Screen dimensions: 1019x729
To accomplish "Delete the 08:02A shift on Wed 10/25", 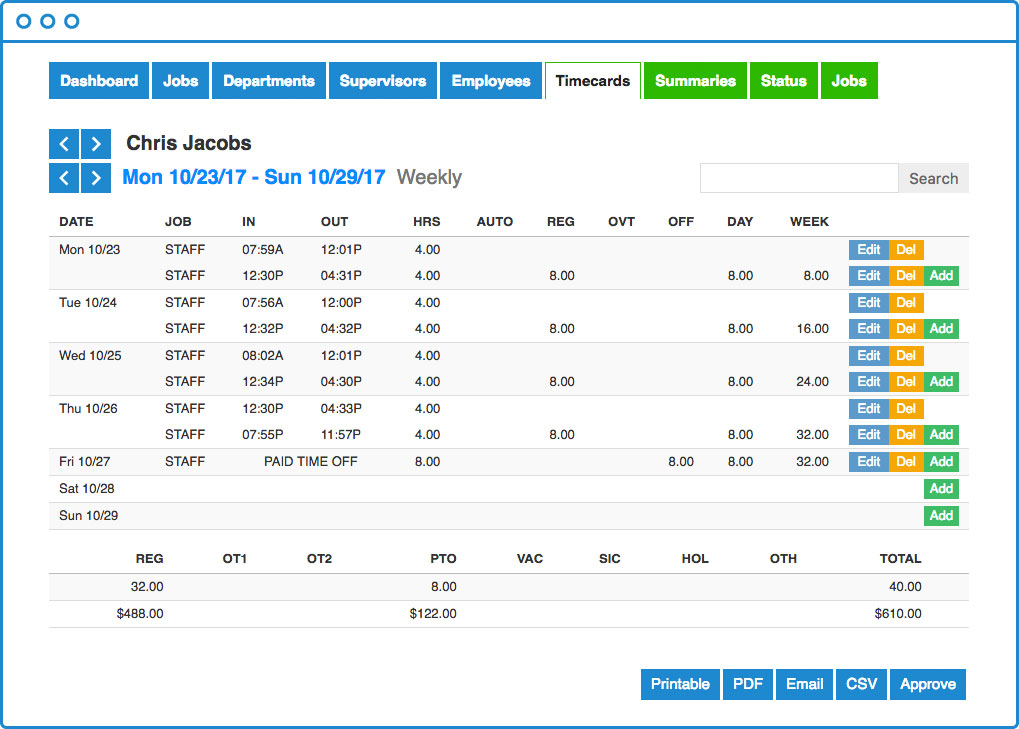I will [905, 355].
